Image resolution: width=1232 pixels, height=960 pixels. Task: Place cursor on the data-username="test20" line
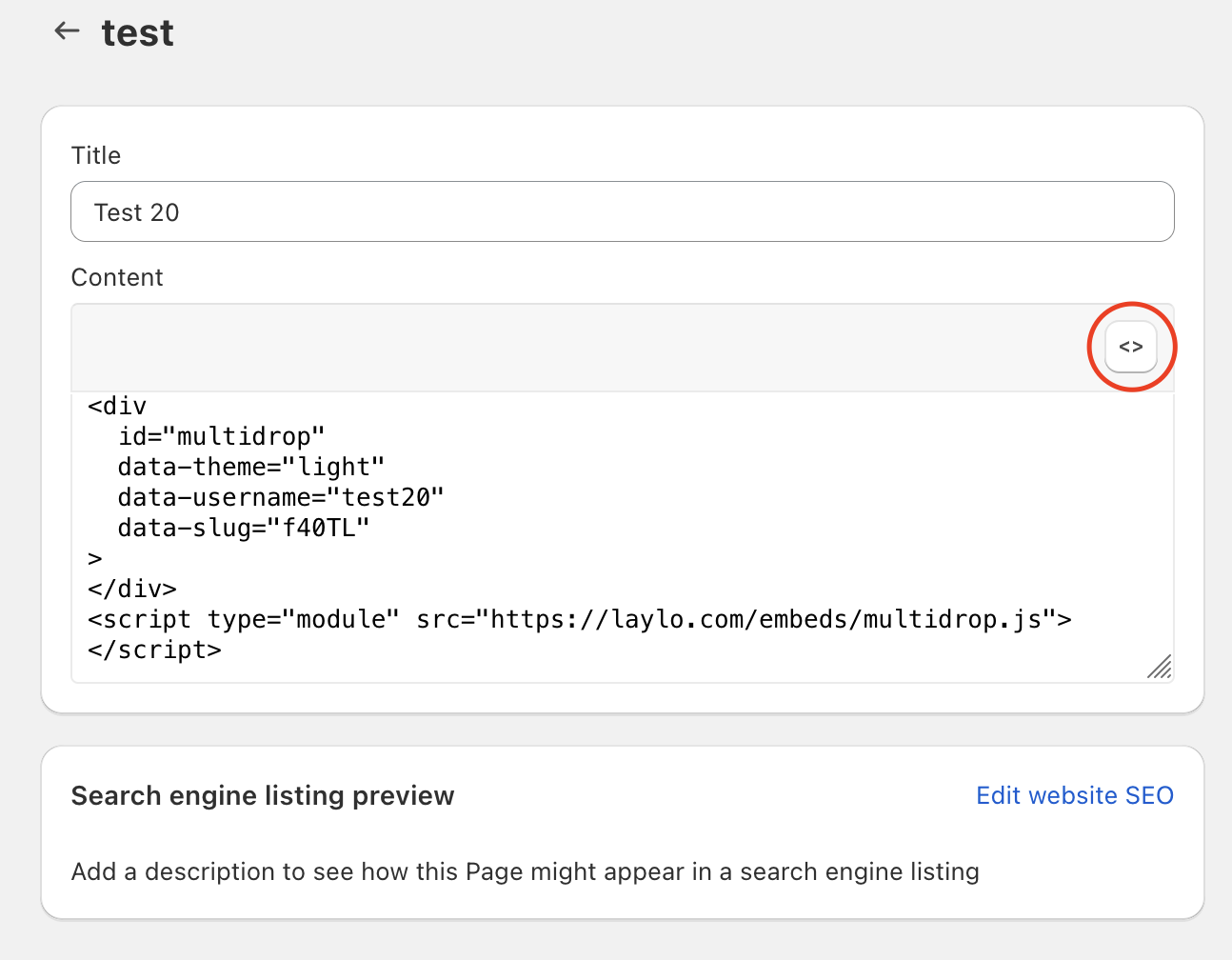[x=281, y=498]
